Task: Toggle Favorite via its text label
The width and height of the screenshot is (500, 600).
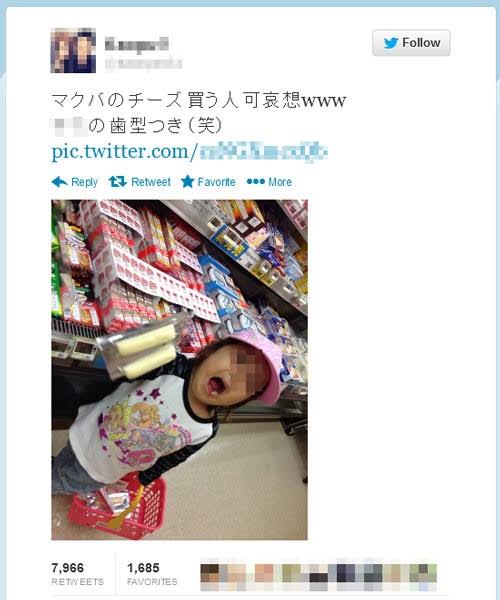Action: [x=217, y=182]
